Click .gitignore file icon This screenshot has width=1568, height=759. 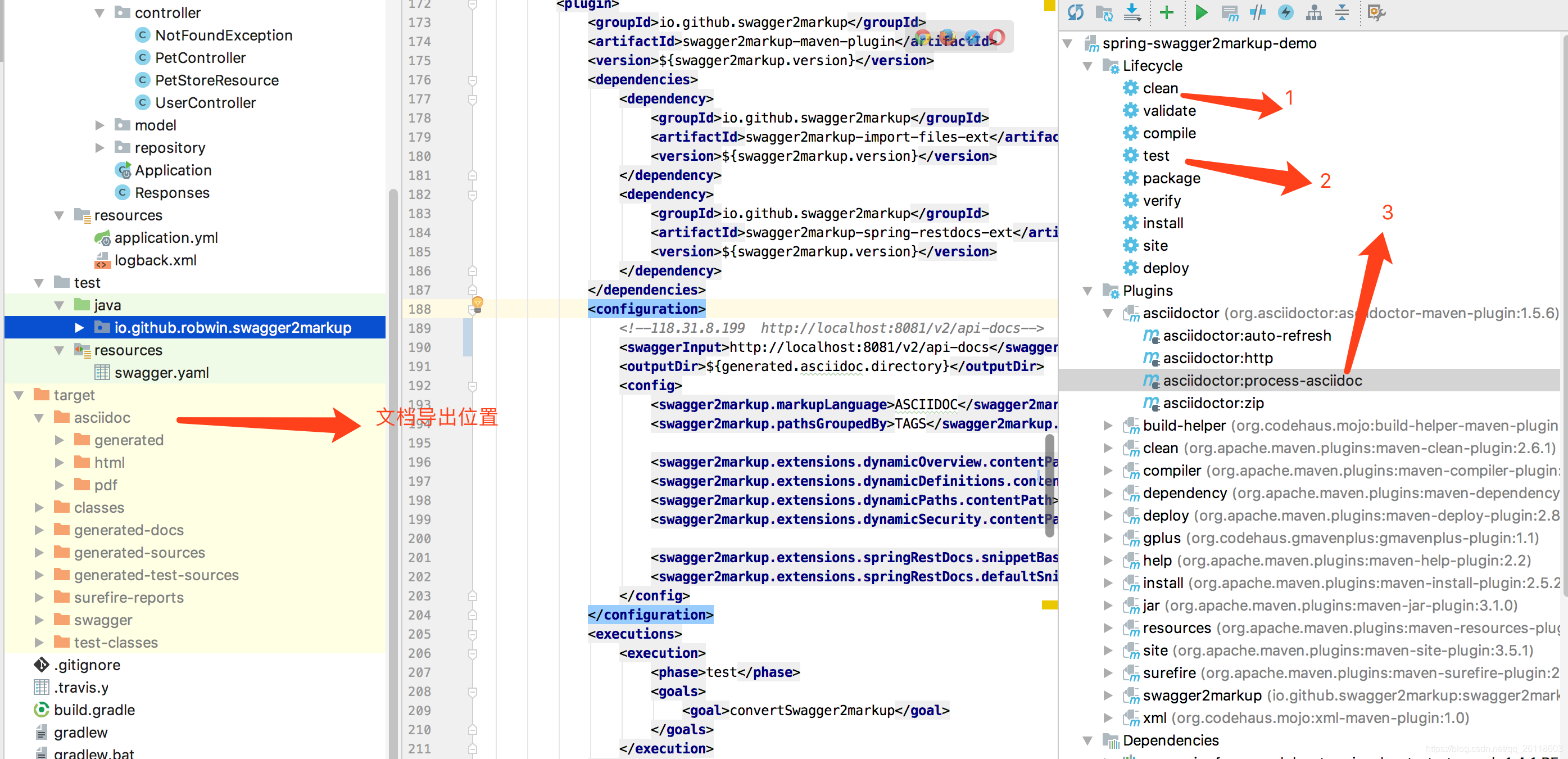click(42, 665)
